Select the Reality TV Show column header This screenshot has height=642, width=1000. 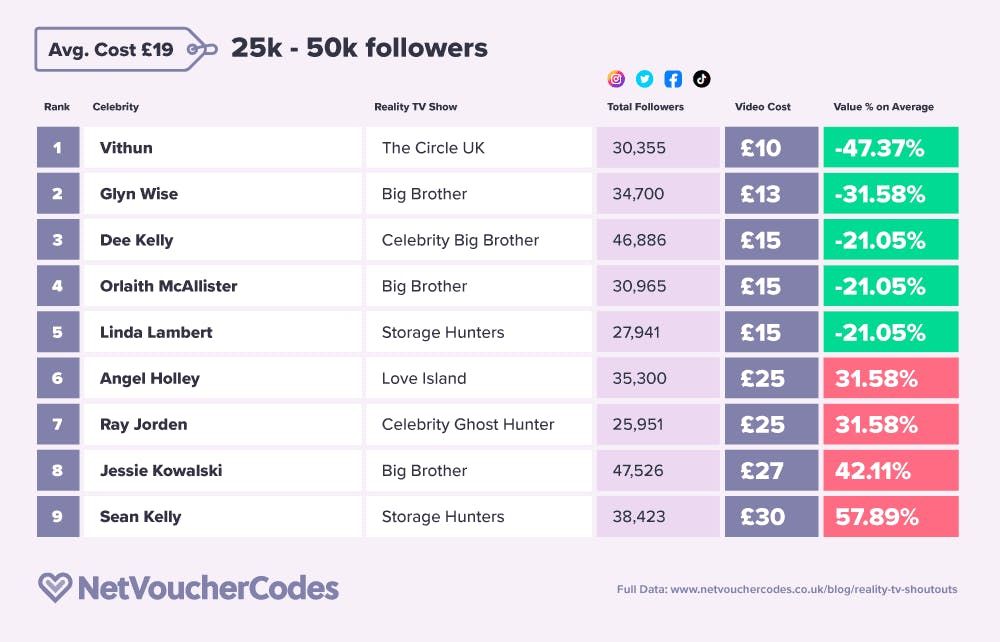click(x=416, y=106)
